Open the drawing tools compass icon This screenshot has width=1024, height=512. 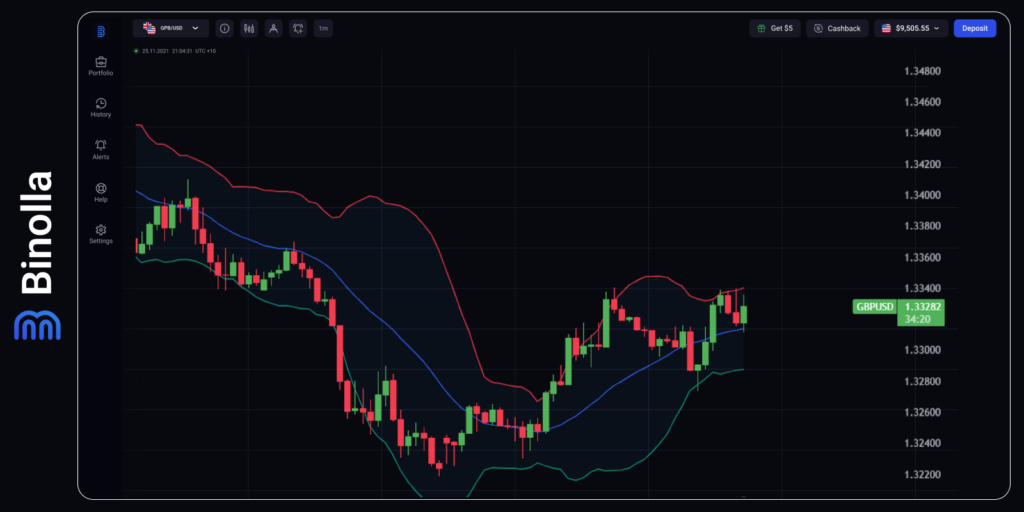[274, 28]
